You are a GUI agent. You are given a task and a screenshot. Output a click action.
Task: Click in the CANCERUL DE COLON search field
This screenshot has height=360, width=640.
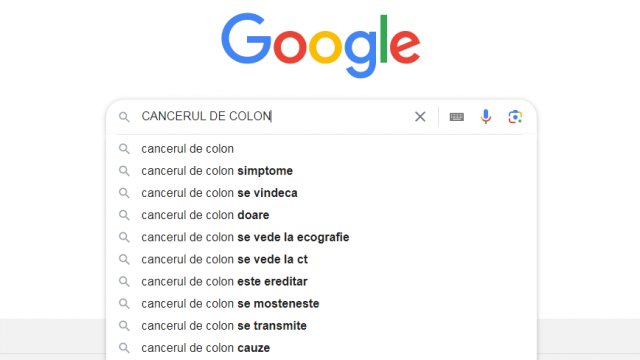pos(273,116)
